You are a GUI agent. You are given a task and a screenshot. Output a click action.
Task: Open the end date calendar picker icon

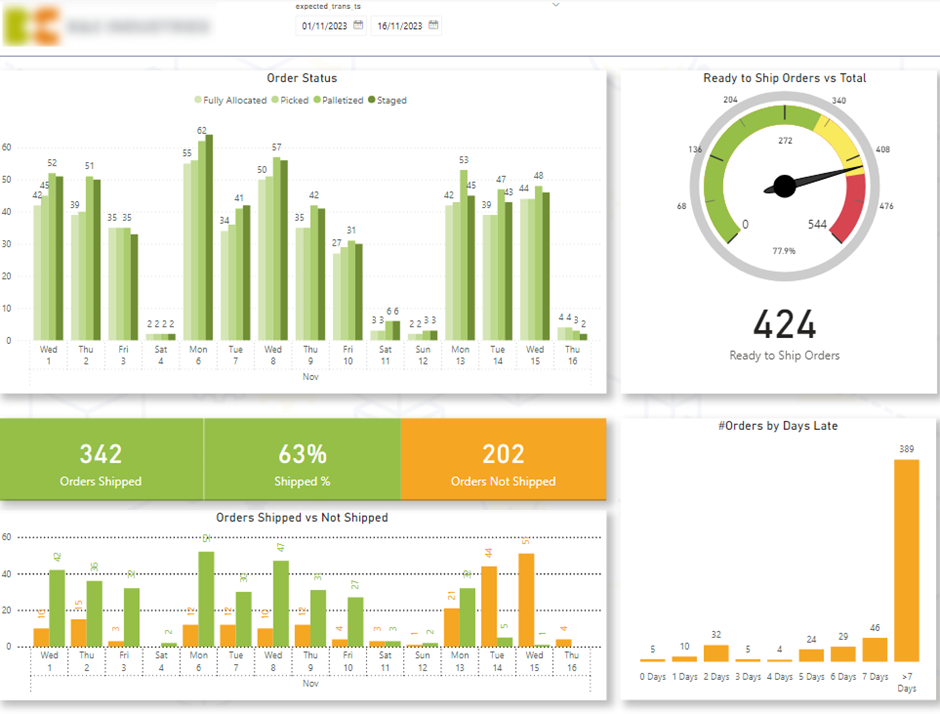click(433, 26)
